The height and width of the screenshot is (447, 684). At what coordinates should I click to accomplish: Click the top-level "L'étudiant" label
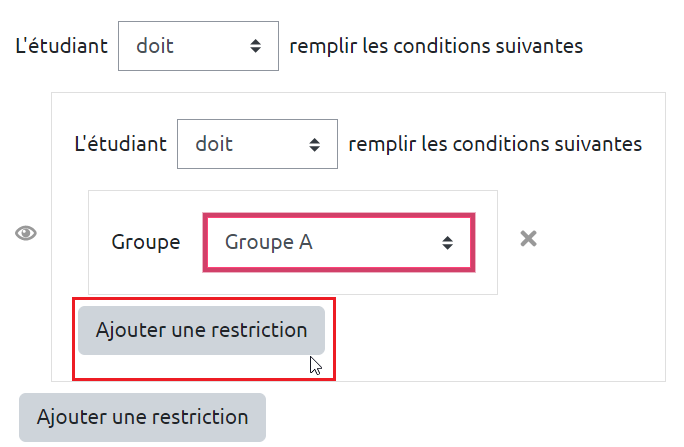coord(61,46)
